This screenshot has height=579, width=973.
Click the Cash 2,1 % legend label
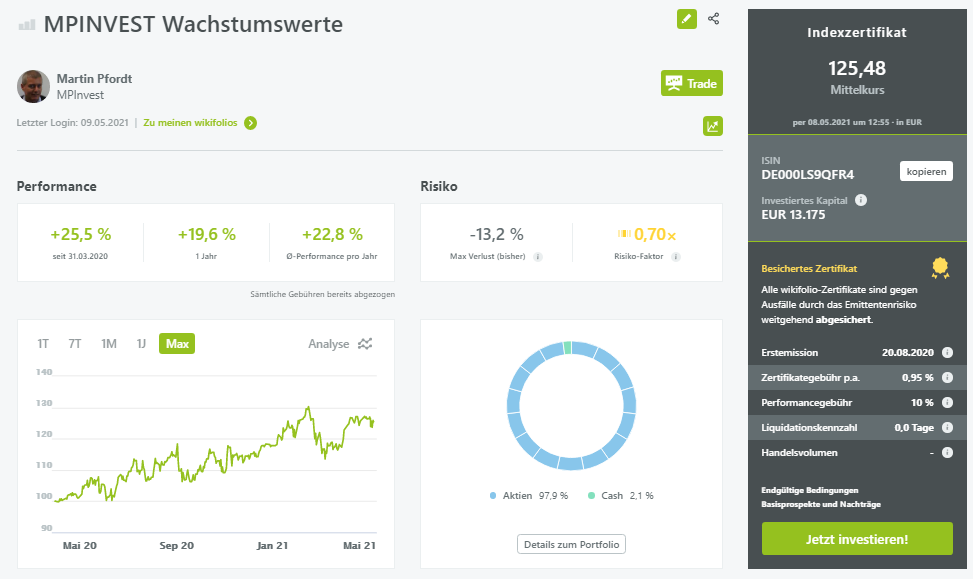(x=627, y=496)
